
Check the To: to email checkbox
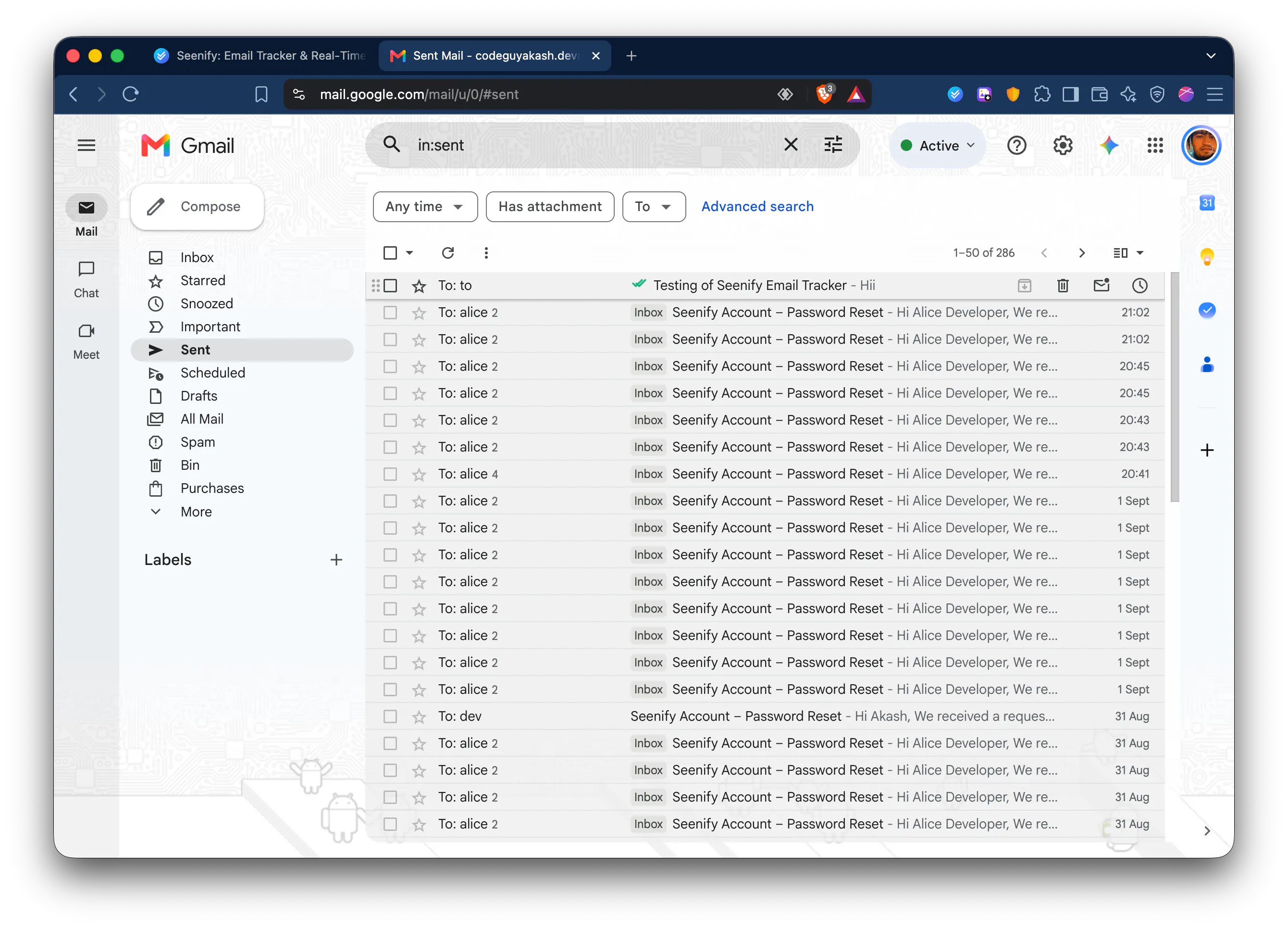(390, 285)
